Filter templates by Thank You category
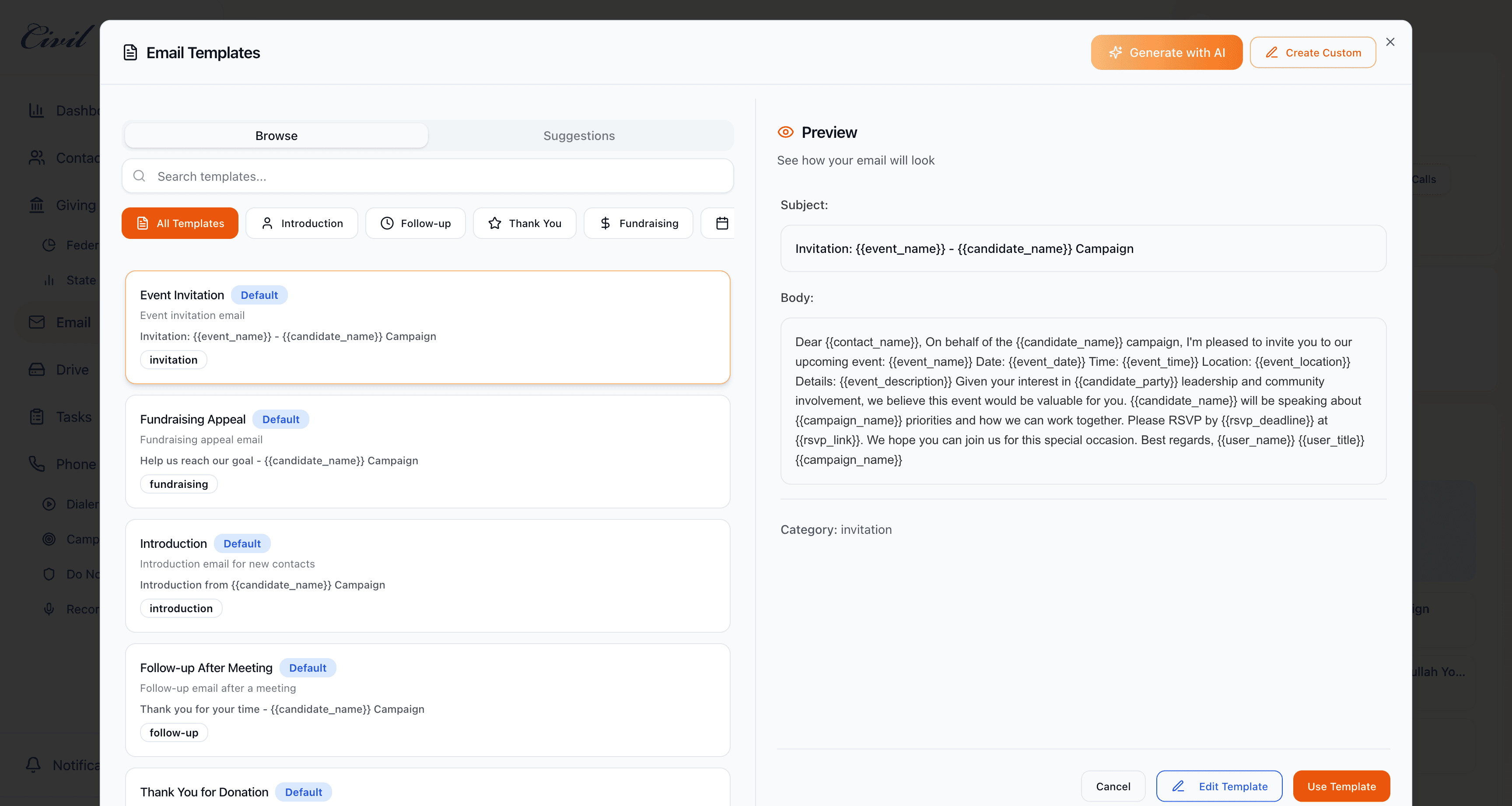This screenshot has width=1512, height=806. (x=524, y=223)
